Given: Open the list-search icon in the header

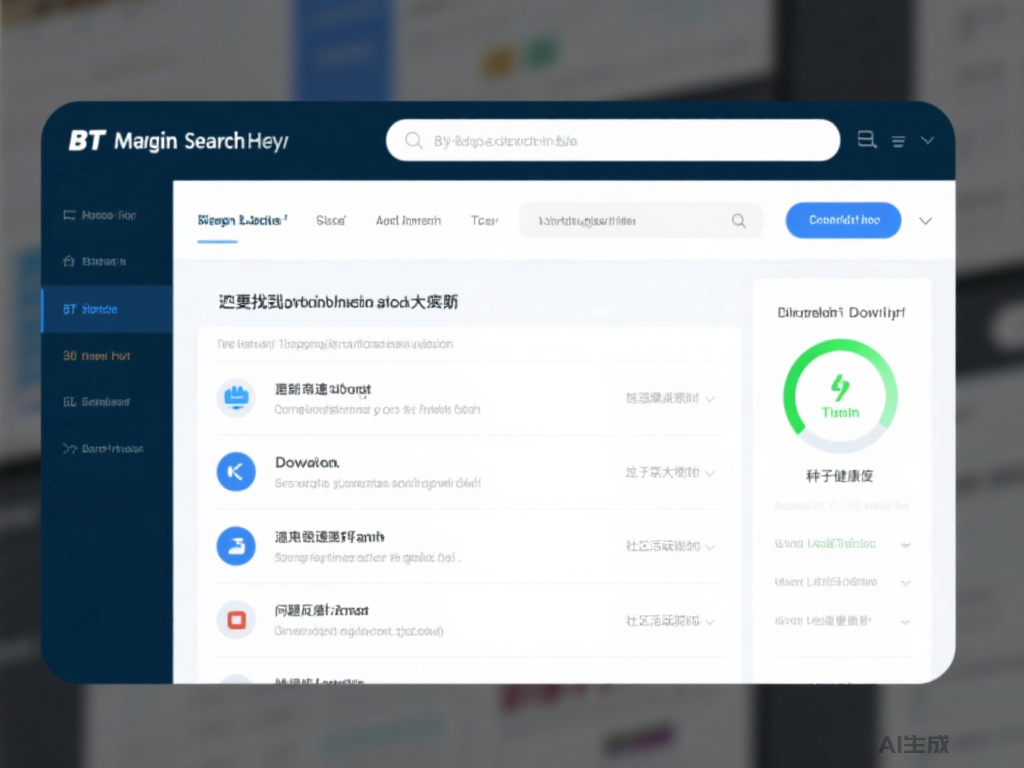Looking at the screenshot, I should pos(867,141).
